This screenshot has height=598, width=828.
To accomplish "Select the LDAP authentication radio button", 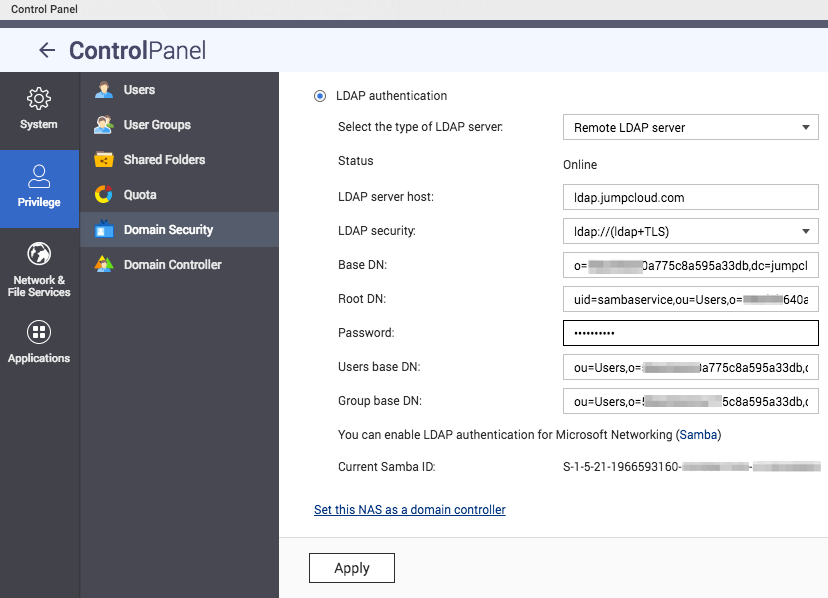I will 319,96.
